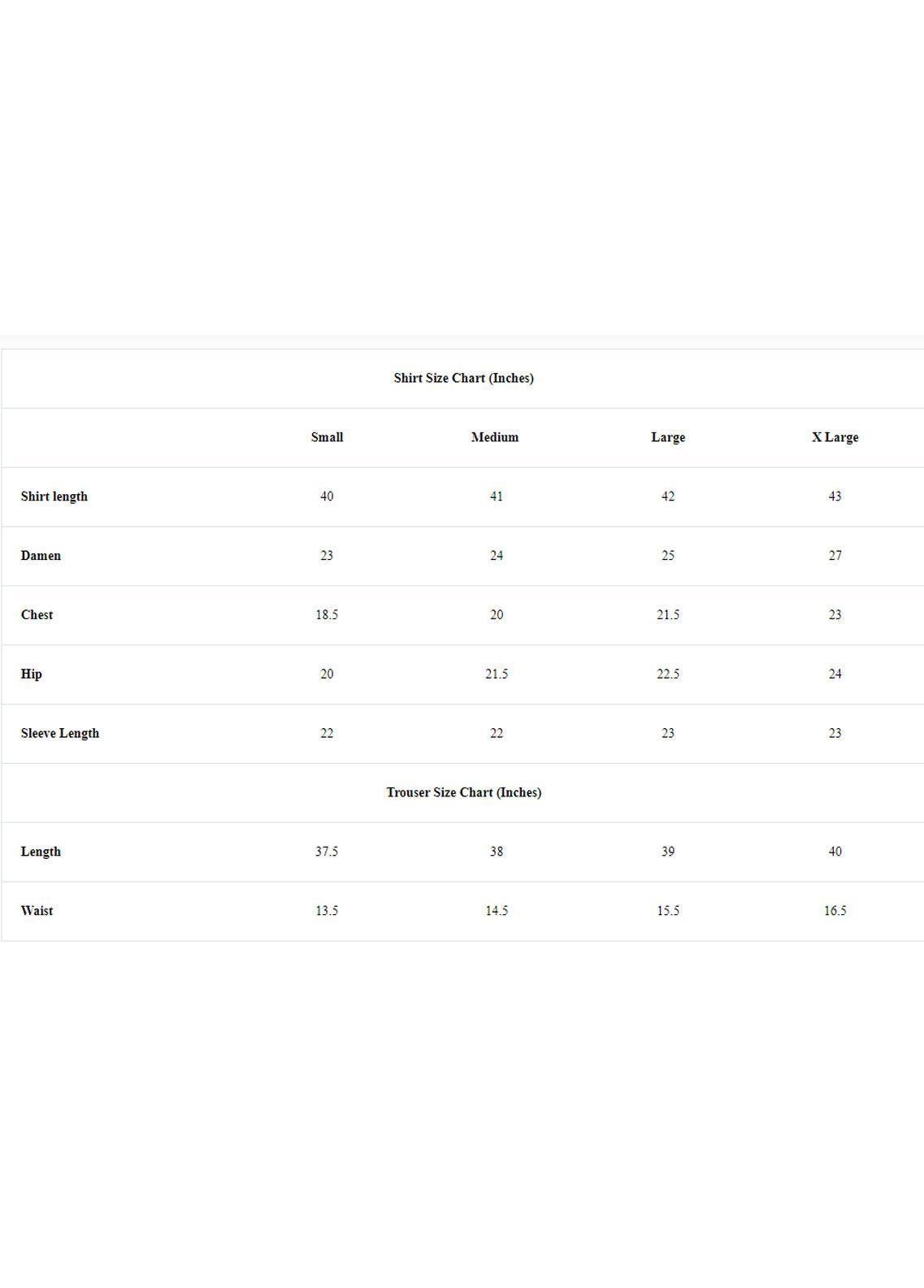
Task: Click the Waist row label
Action: (x=37, y=911)
